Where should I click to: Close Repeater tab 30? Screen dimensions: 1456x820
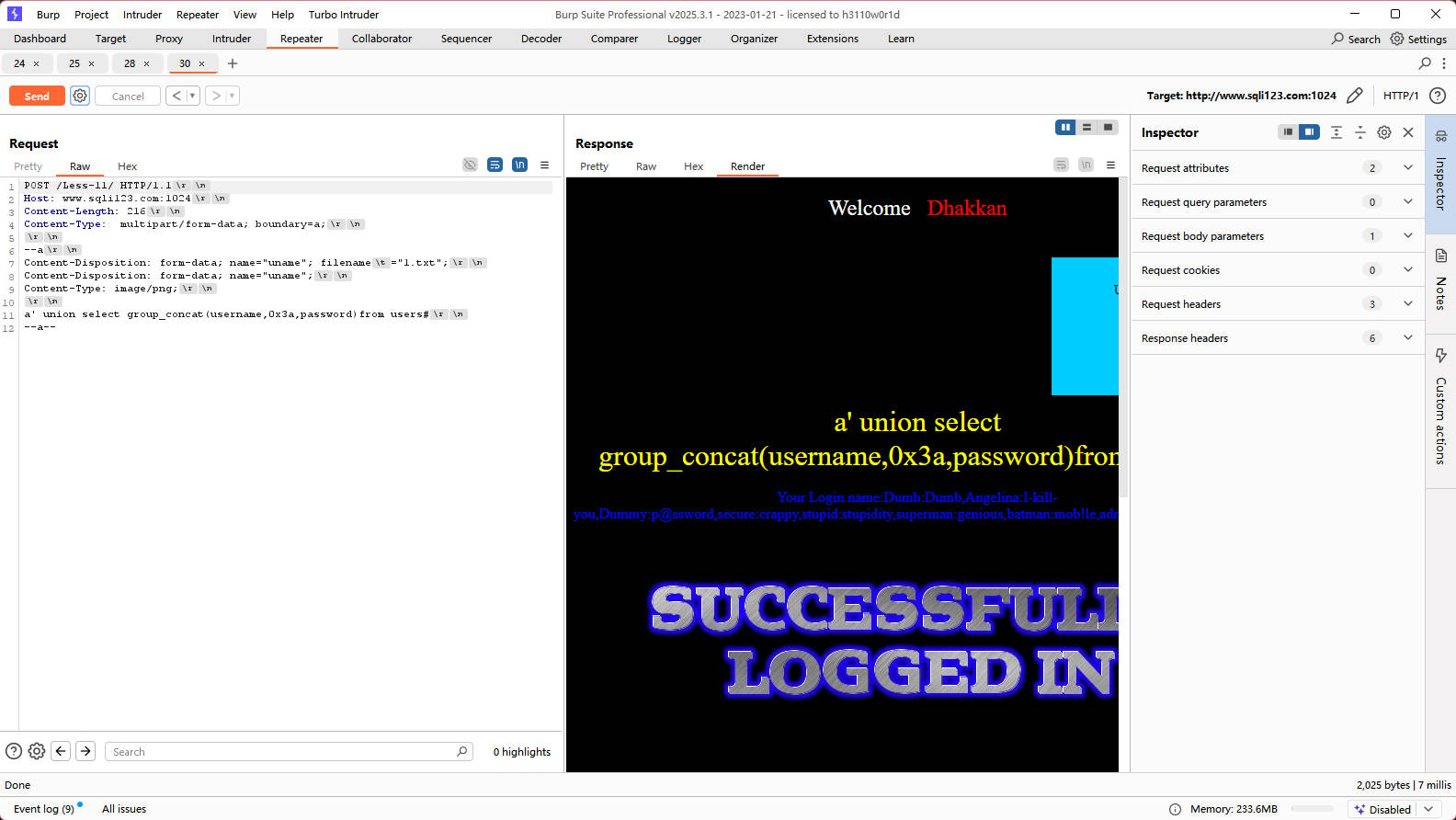pos(202,63)
